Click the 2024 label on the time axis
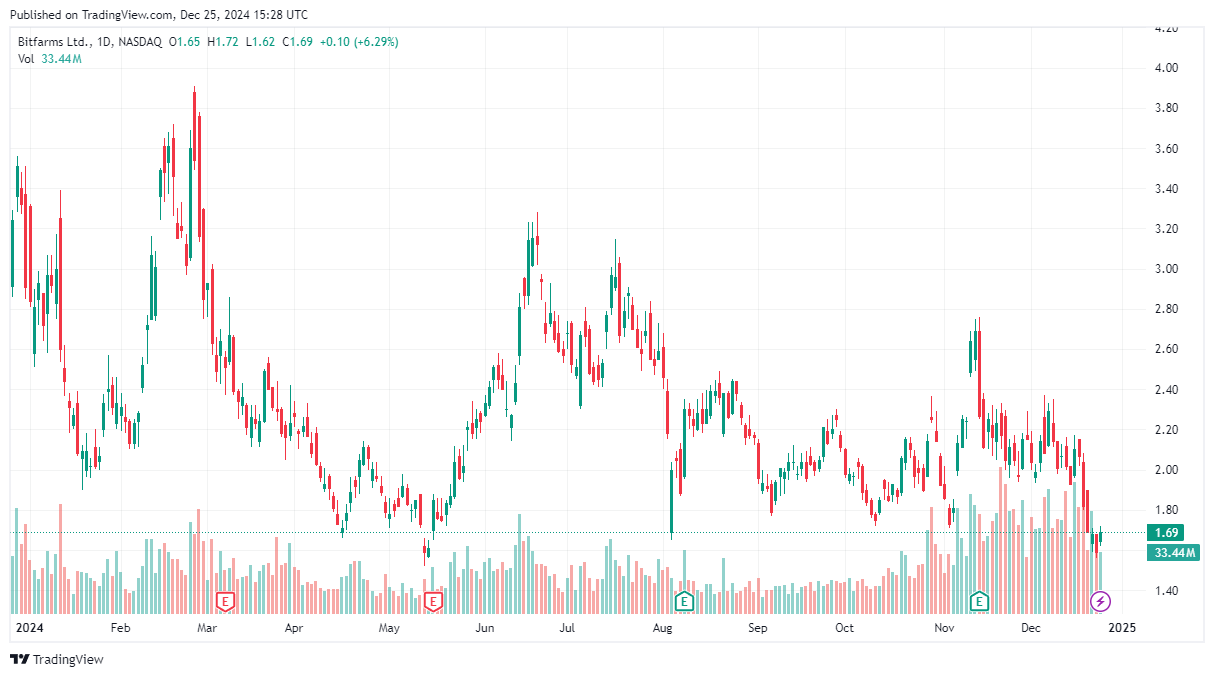The height and width of the screenshot is (677, 1214). click(30, 628)
